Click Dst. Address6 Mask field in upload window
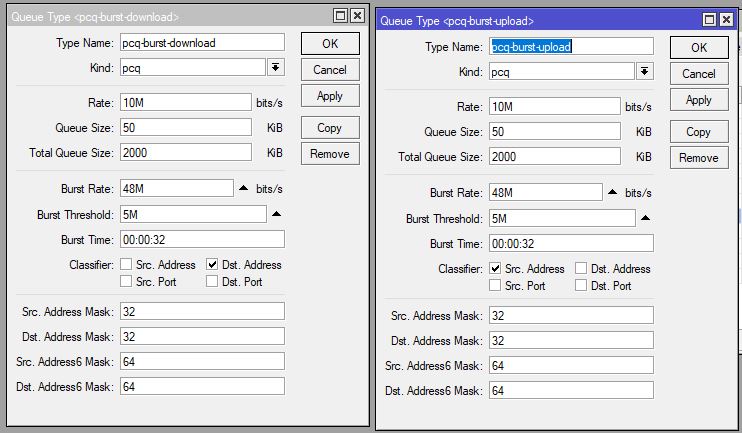This screenshot has width=742, height=433. (x=571, y=391)
